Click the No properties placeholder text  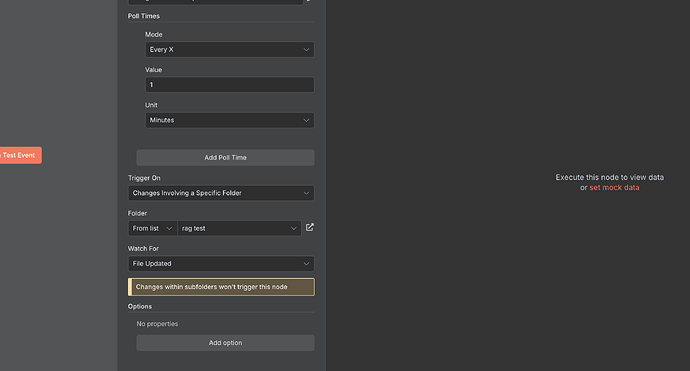coord(157,324)
